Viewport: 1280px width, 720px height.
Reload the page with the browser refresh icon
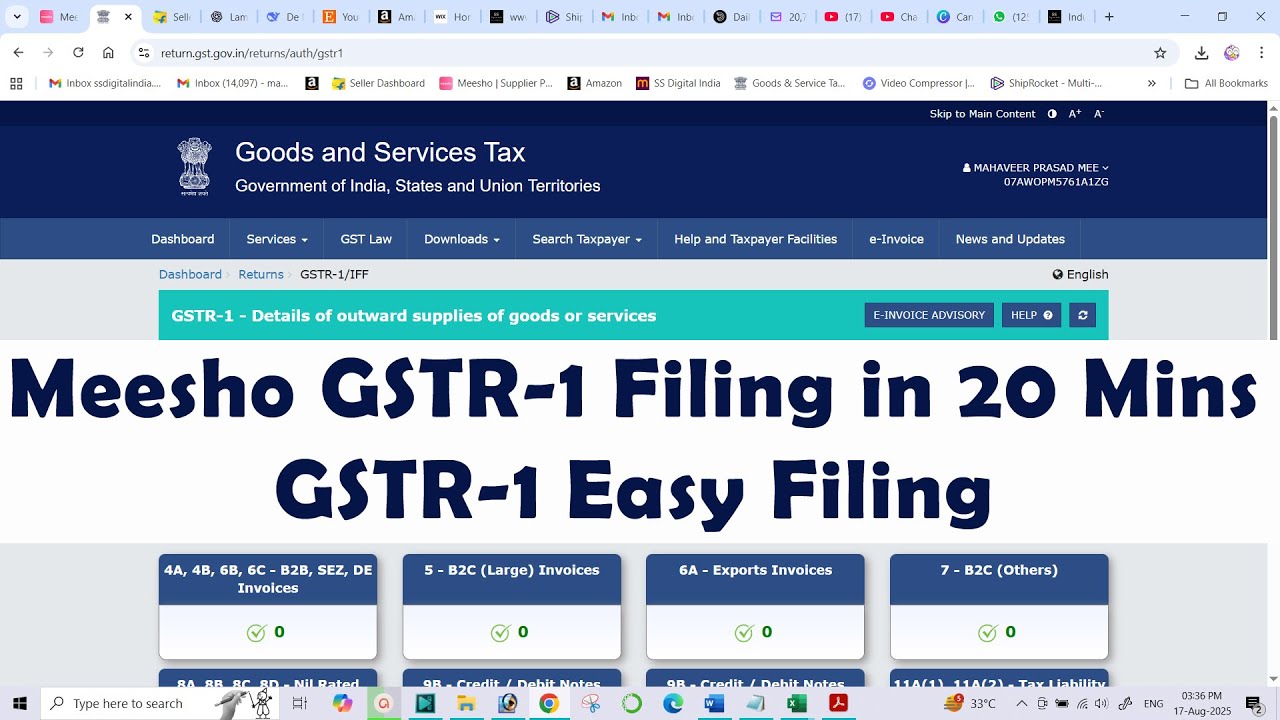coord(78,53)
